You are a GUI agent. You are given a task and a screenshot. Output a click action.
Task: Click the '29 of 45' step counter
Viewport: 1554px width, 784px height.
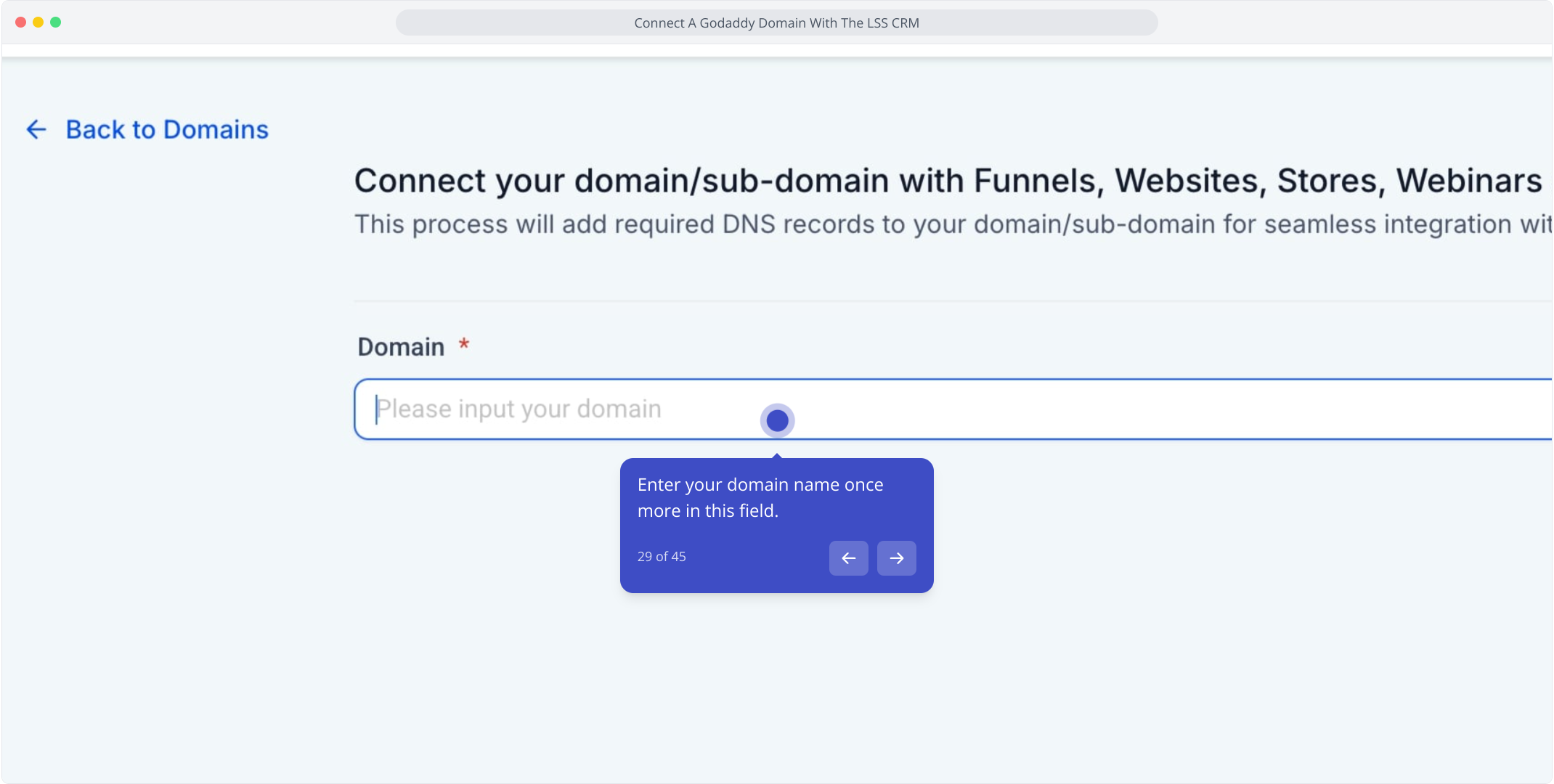662,557
